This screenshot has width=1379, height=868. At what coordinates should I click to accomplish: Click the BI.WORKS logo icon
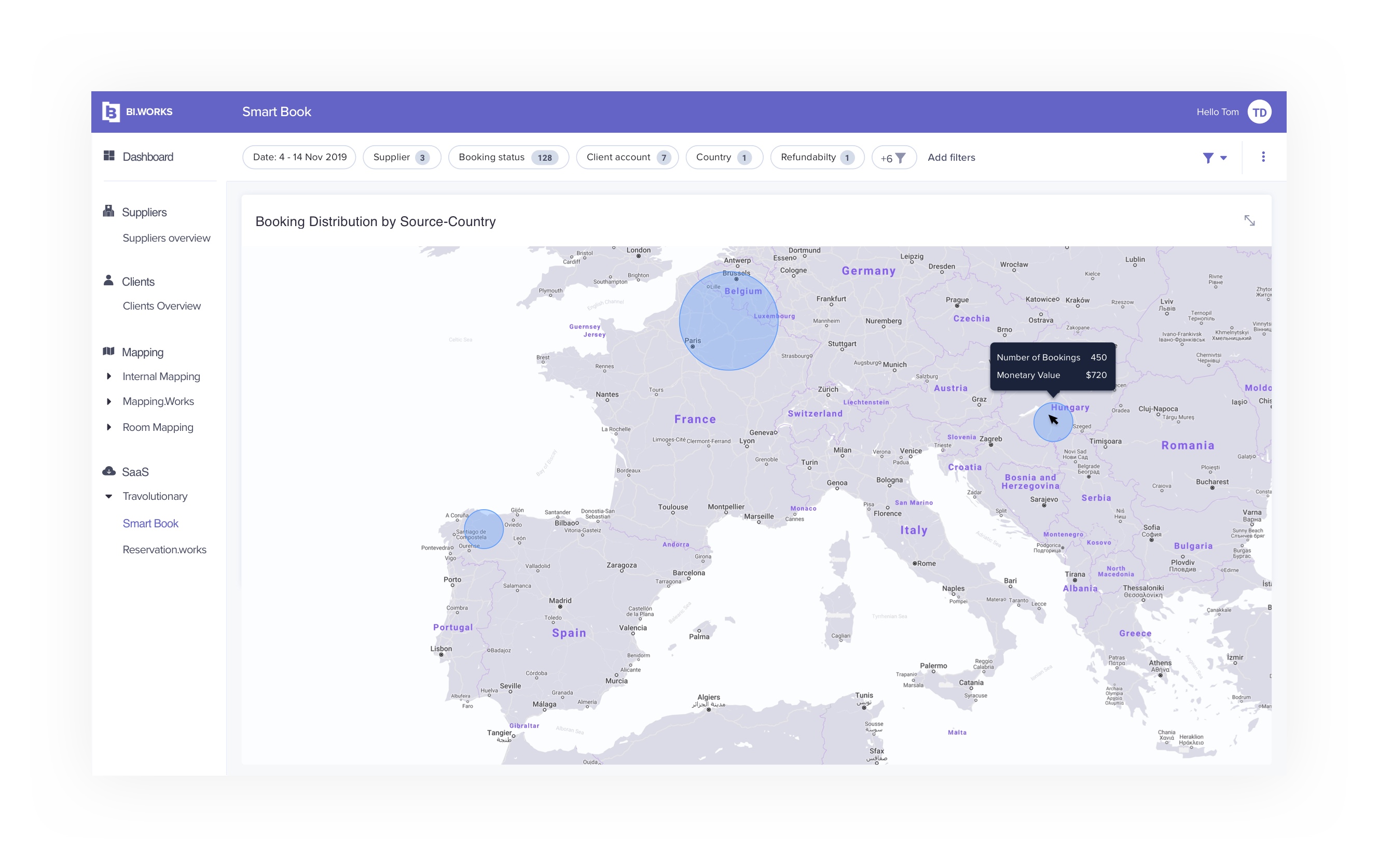point(111,111)
